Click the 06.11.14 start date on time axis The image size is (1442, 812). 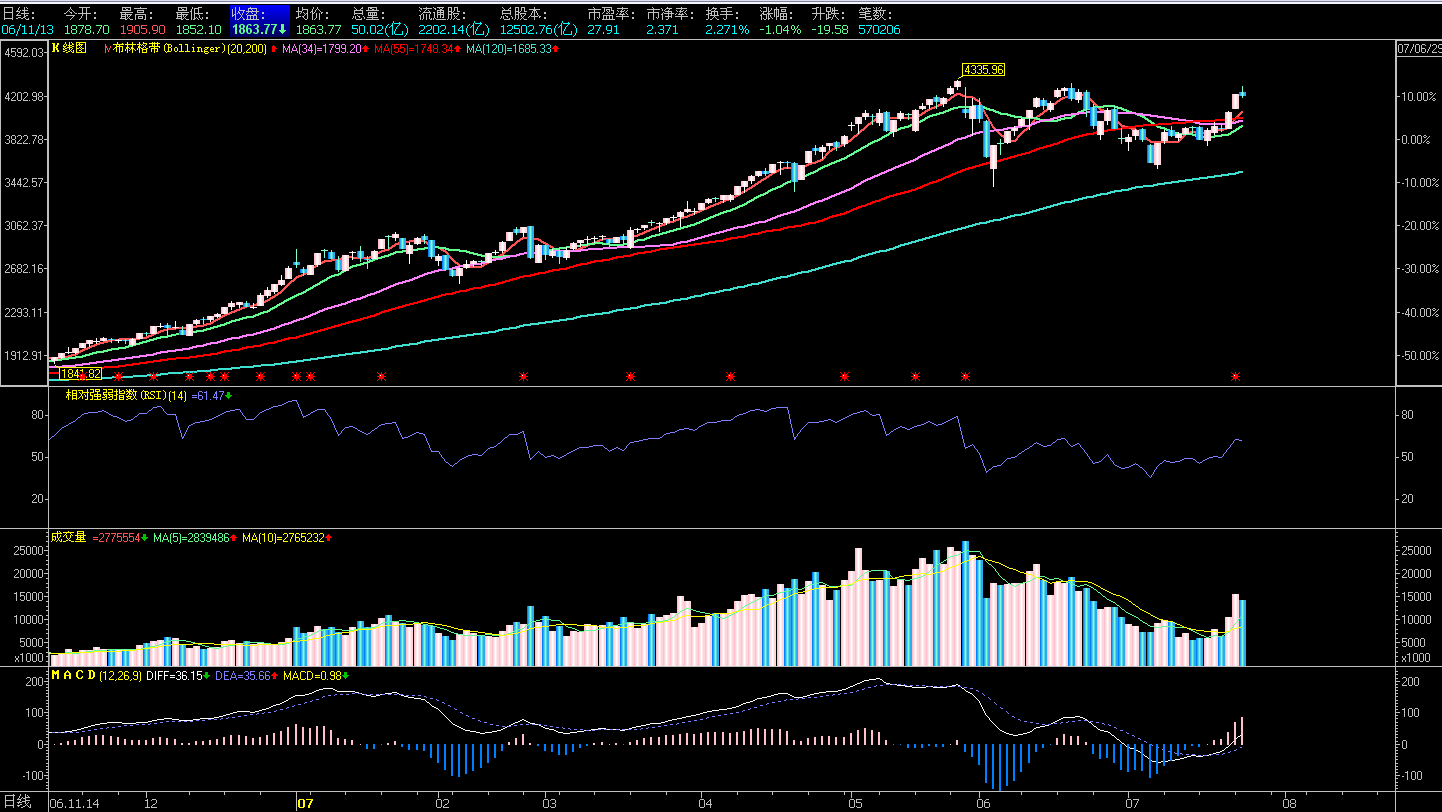73,802
